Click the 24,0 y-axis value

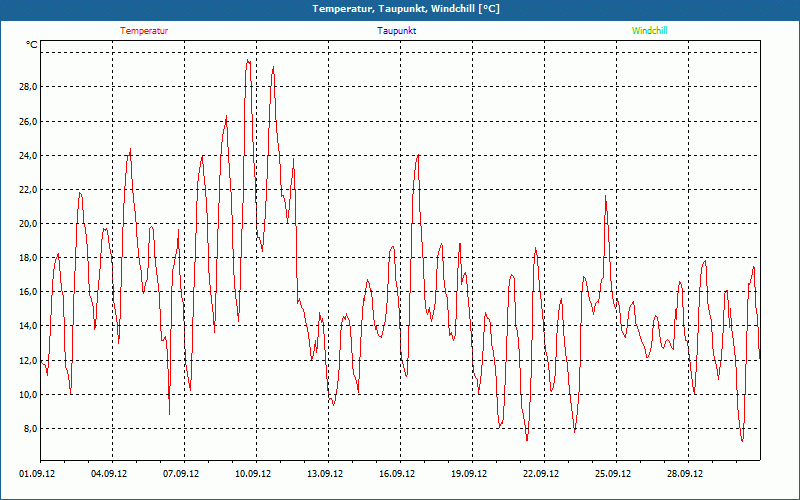(x=28, y=156)
